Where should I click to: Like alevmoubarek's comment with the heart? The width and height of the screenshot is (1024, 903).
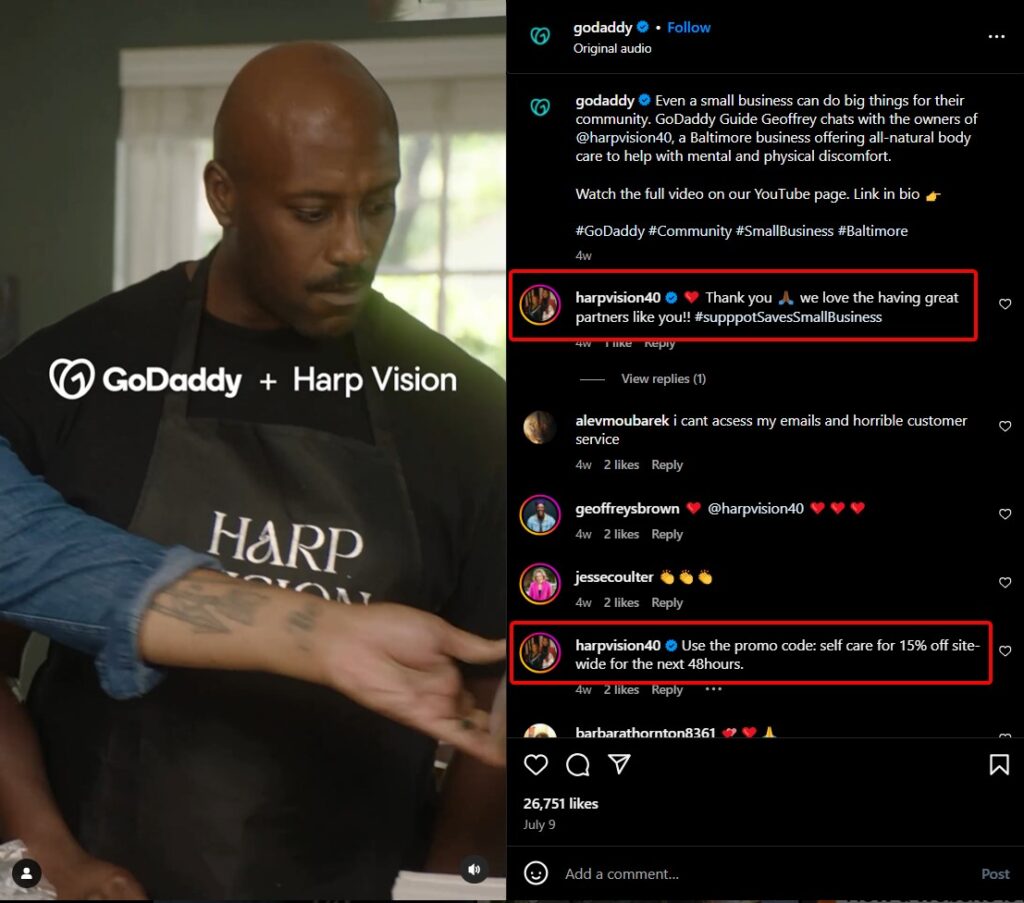(x=1004, y=426)
